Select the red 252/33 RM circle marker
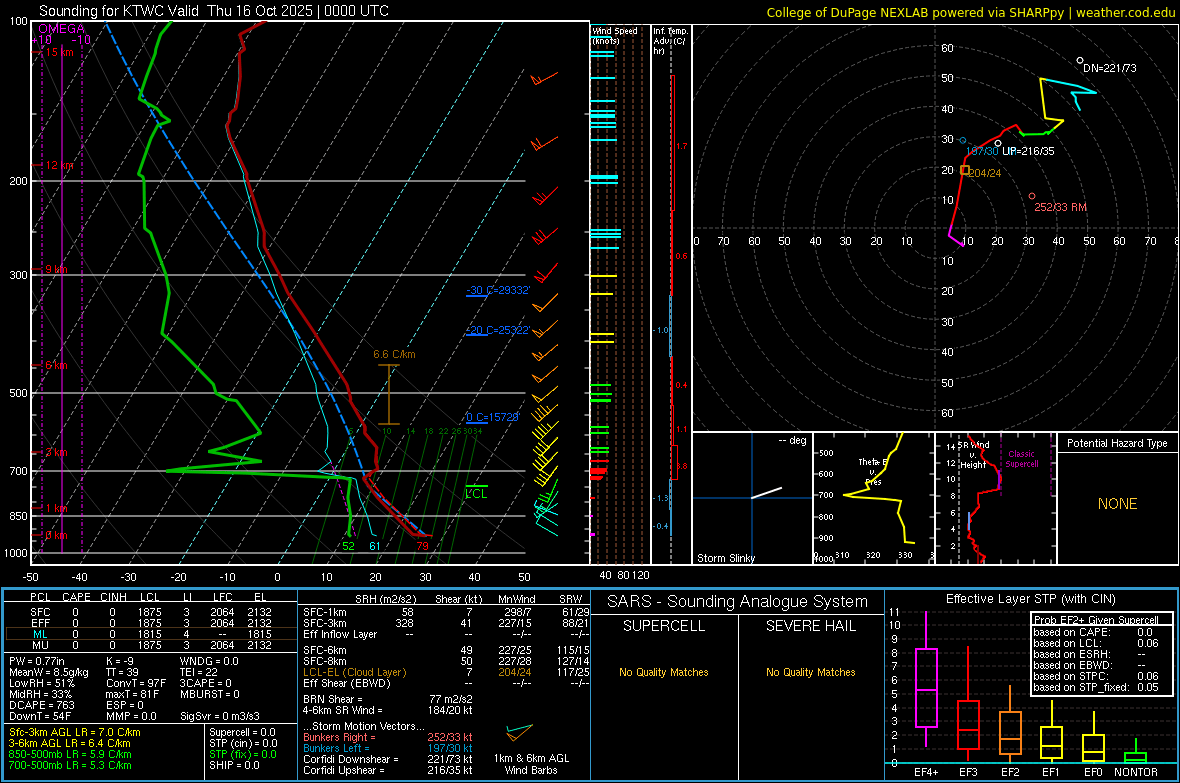 1032,196
